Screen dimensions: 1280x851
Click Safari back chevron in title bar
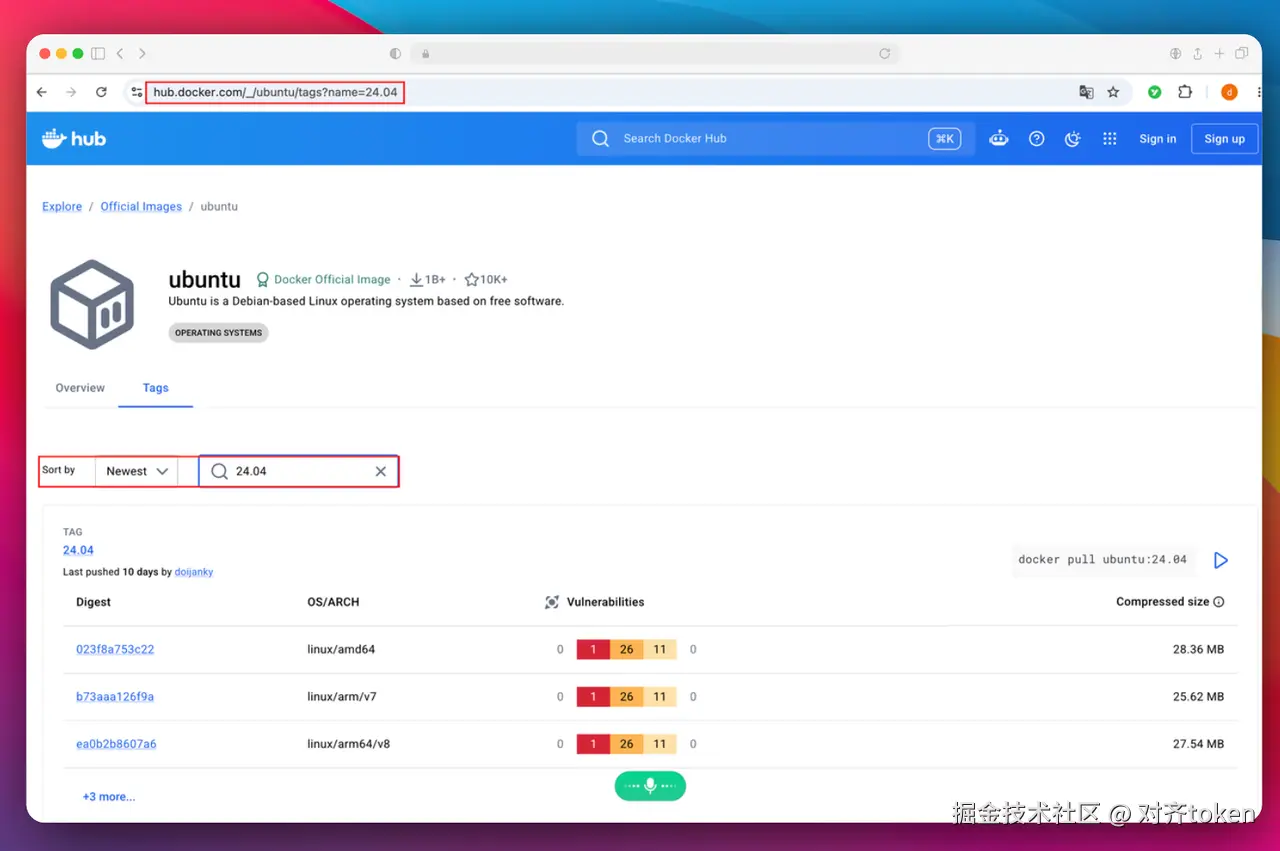coord(120,53)
